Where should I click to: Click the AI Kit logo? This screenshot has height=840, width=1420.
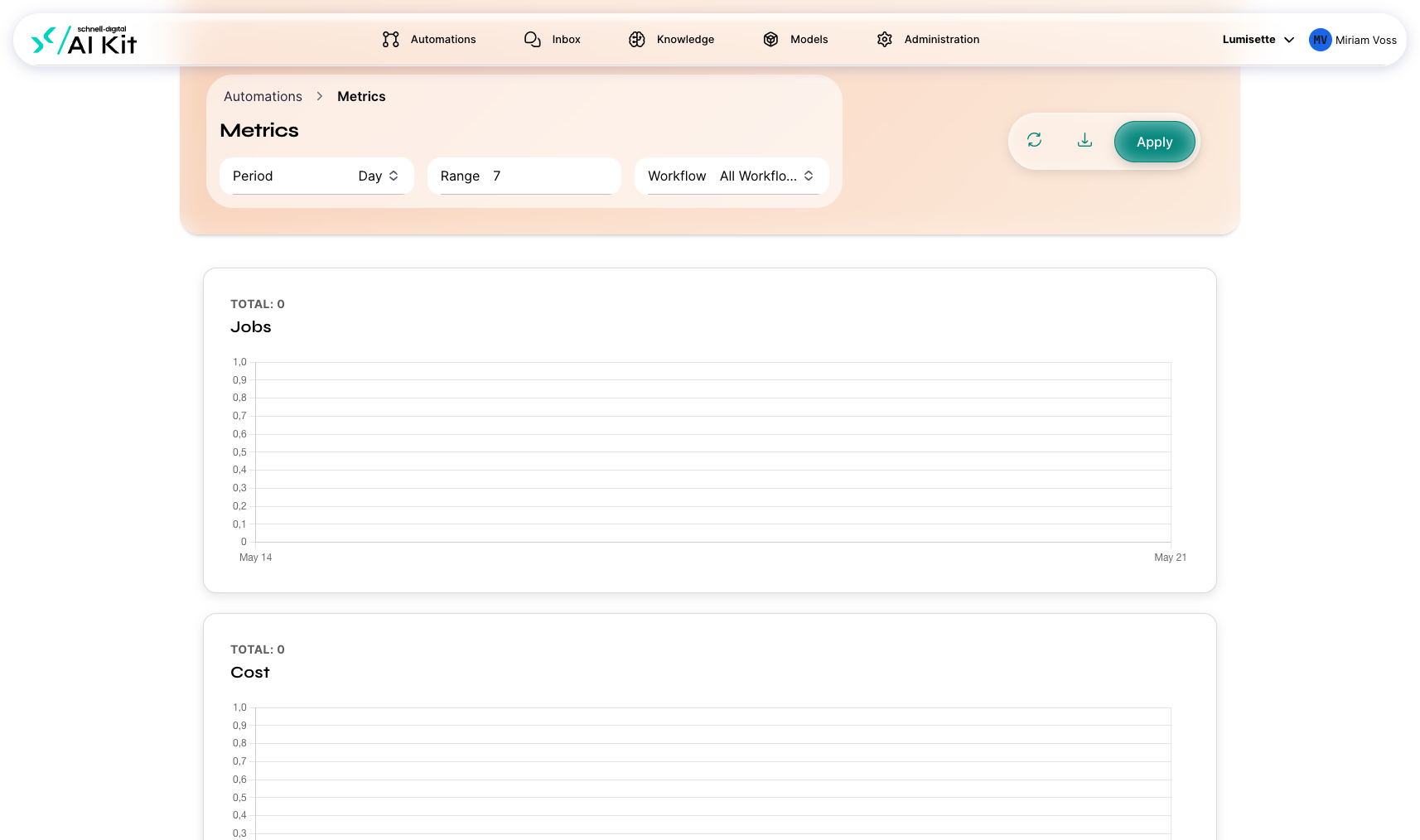84,40
